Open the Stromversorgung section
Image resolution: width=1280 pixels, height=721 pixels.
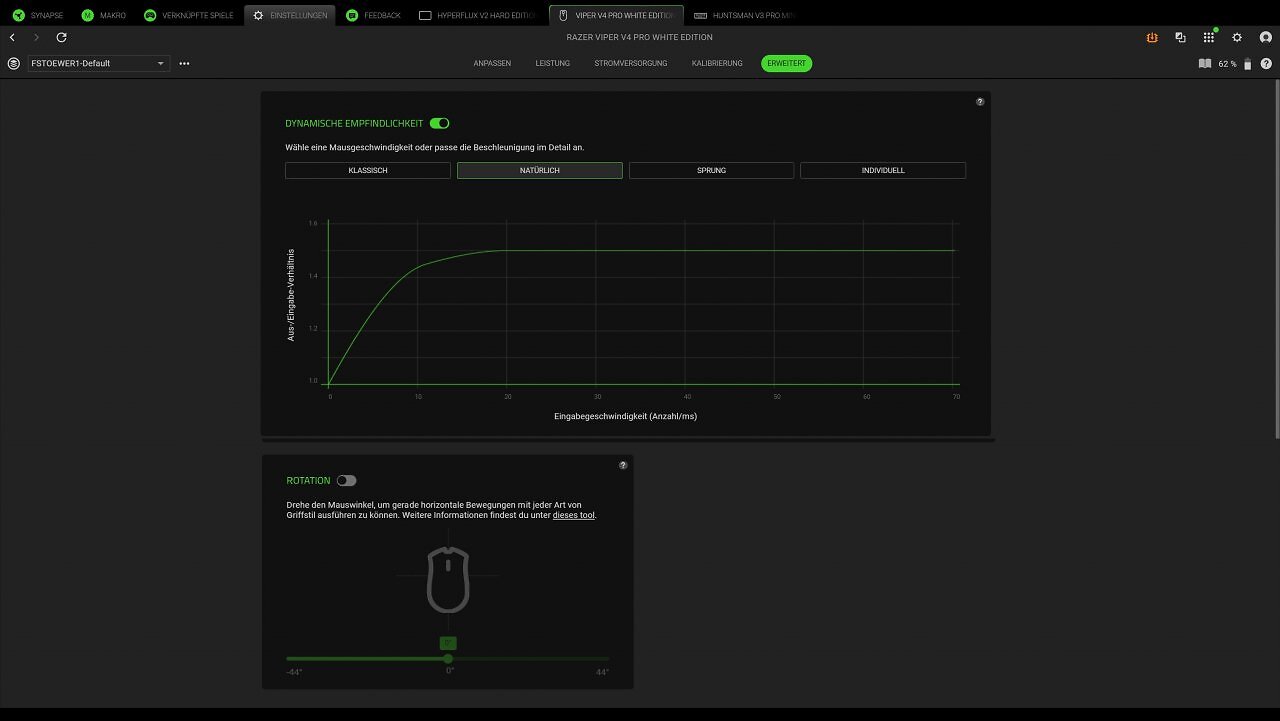pos(631,63)
